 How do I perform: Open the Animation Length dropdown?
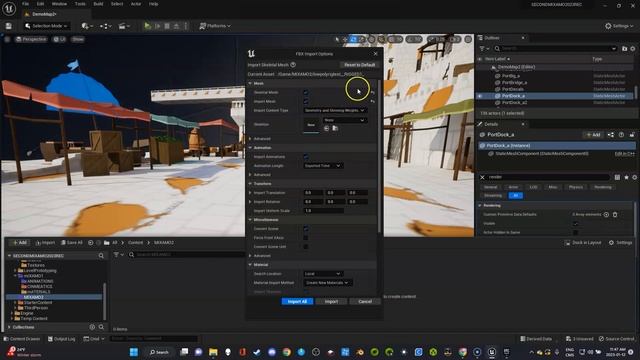(x=323, y=166)
